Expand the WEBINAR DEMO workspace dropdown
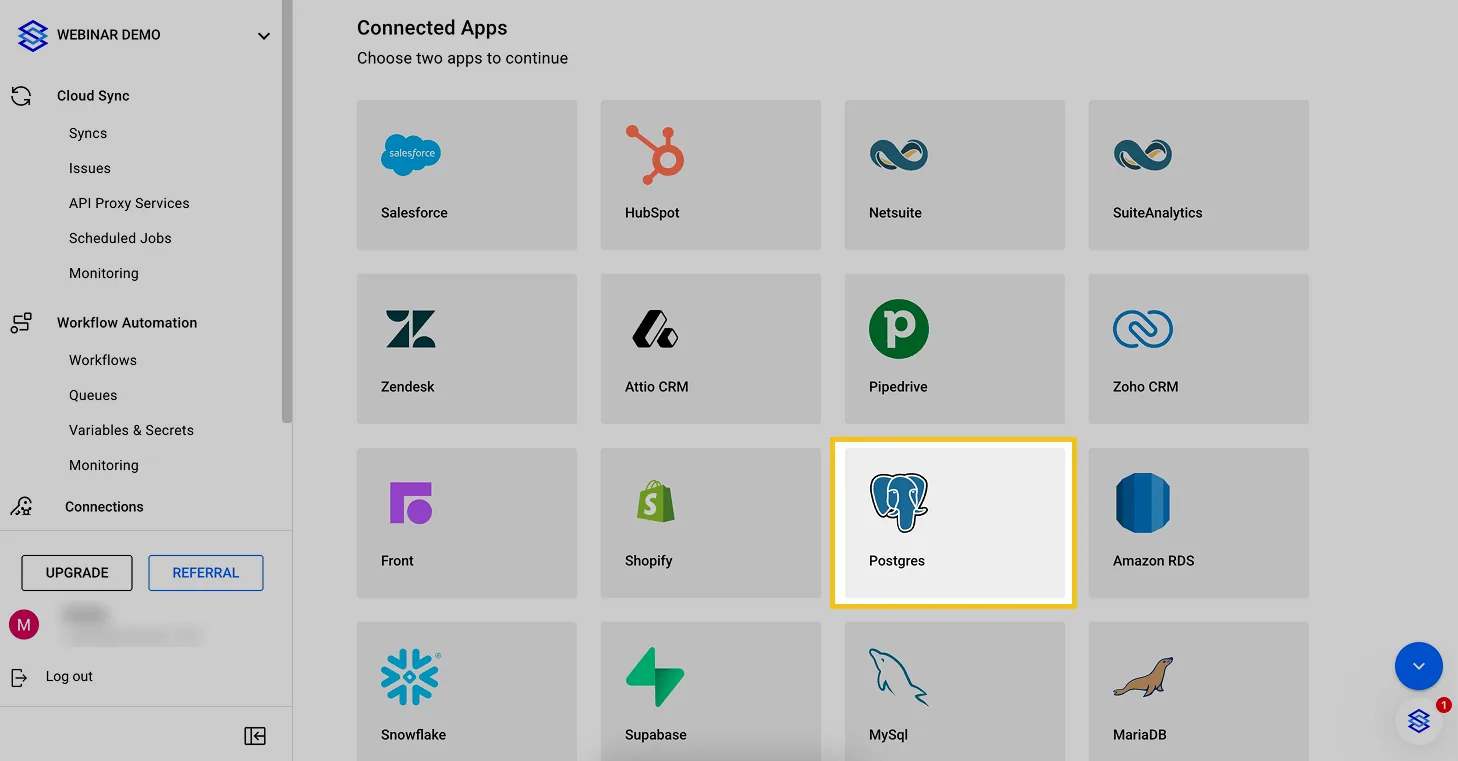 click(x=264, y=36)
